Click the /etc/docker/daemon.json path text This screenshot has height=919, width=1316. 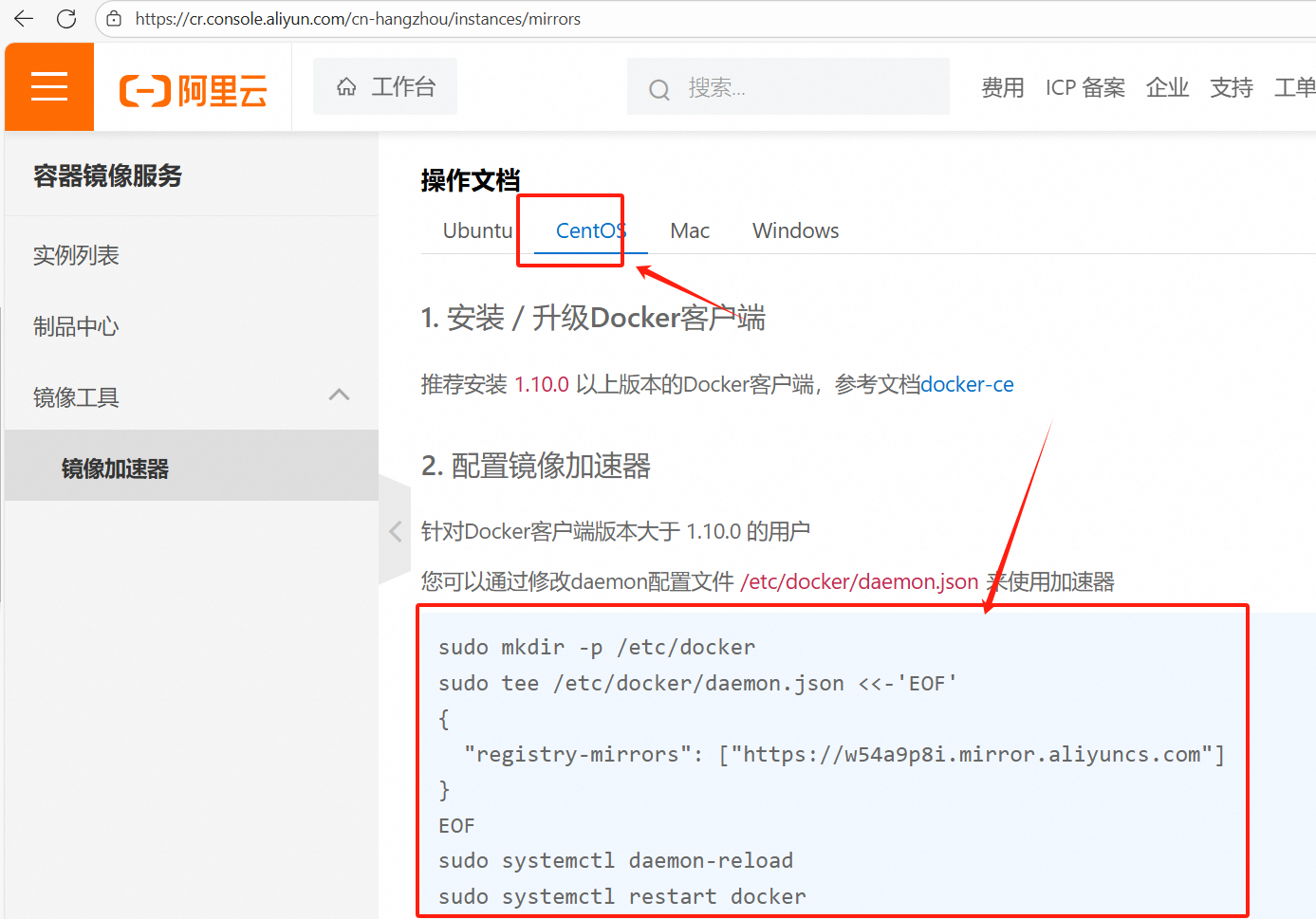coord(860,581)
